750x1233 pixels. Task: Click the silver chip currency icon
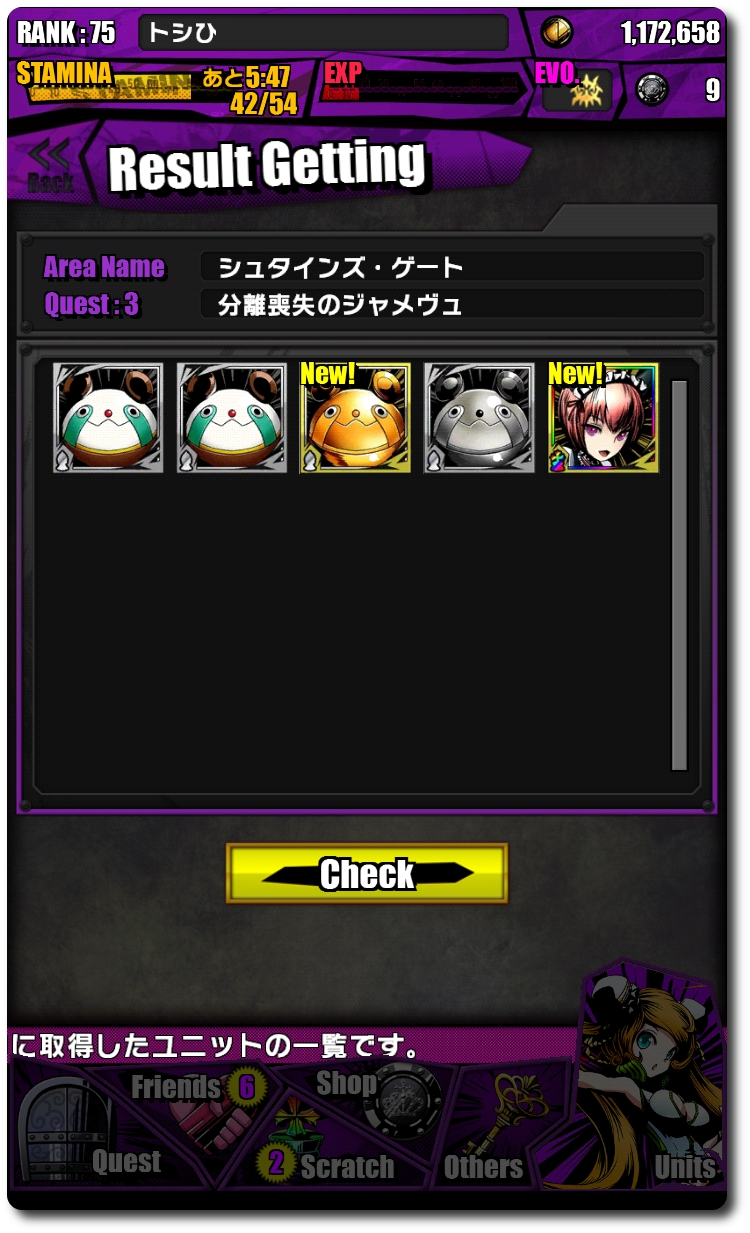tap(652, 90)
